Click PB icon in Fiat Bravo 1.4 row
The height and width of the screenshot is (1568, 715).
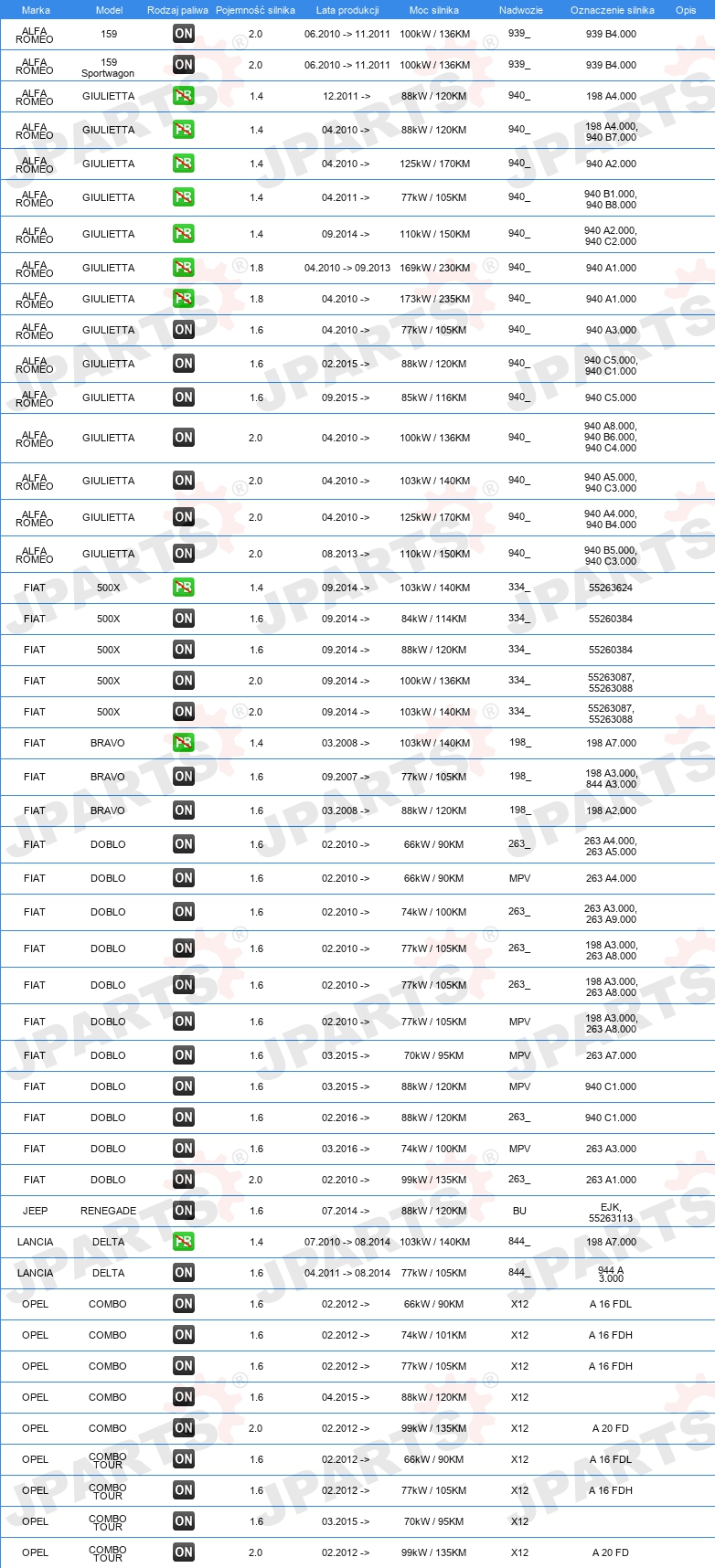click(184, 743)
